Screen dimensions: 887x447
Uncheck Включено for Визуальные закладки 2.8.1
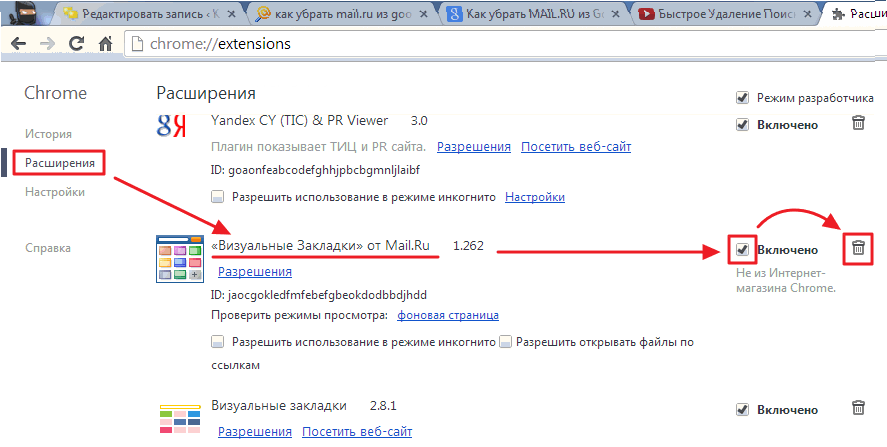click(x=743, y=409)
